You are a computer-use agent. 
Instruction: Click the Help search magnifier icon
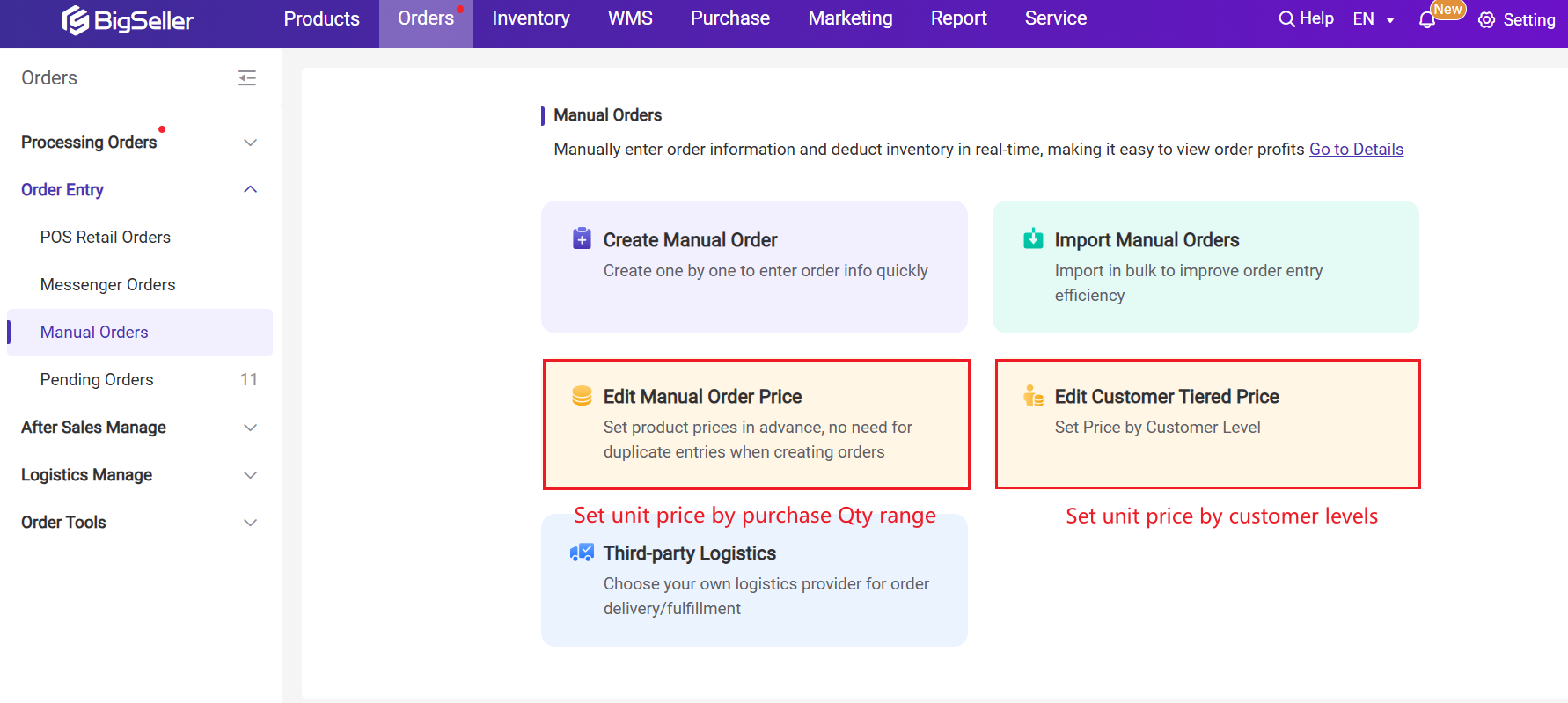pyautogui.click(x=1286, y=19)
